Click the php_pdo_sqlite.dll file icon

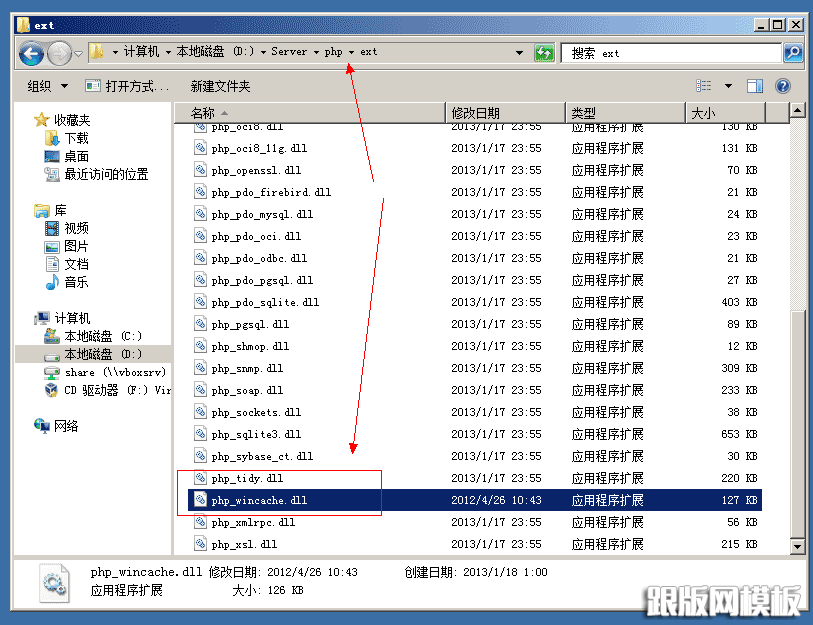[200, 302]
